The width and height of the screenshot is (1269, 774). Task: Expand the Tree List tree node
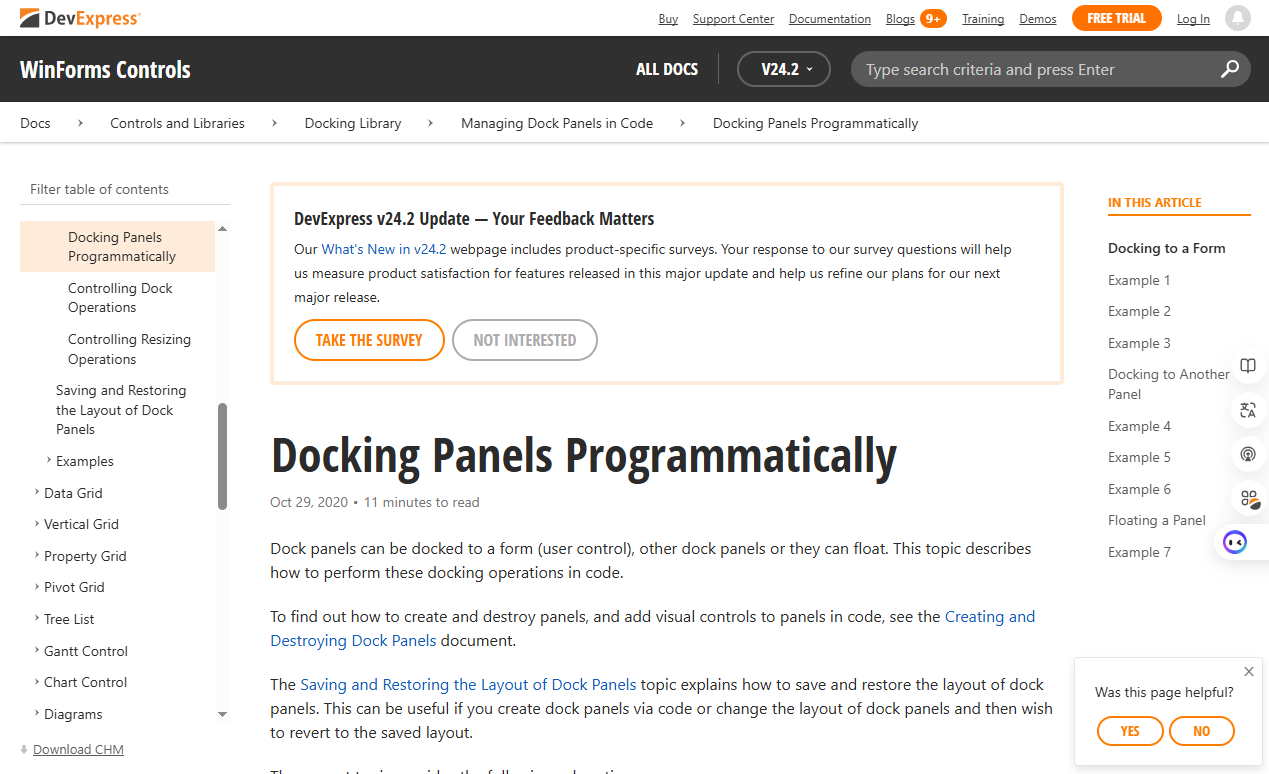coord(37,618)
